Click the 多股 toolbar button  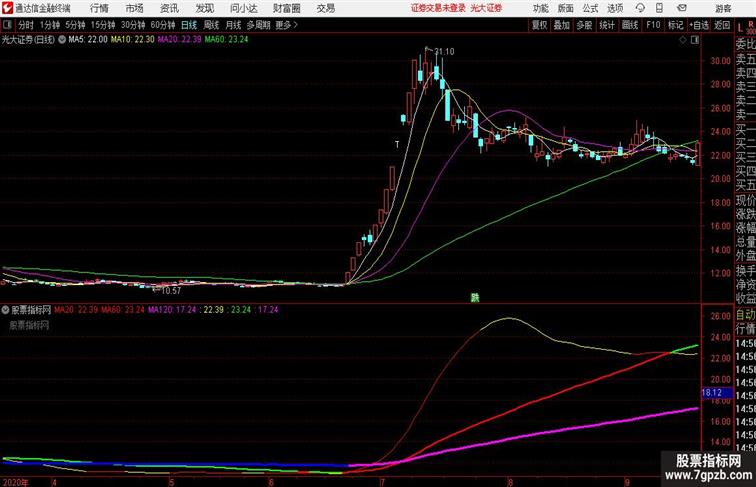584,25
